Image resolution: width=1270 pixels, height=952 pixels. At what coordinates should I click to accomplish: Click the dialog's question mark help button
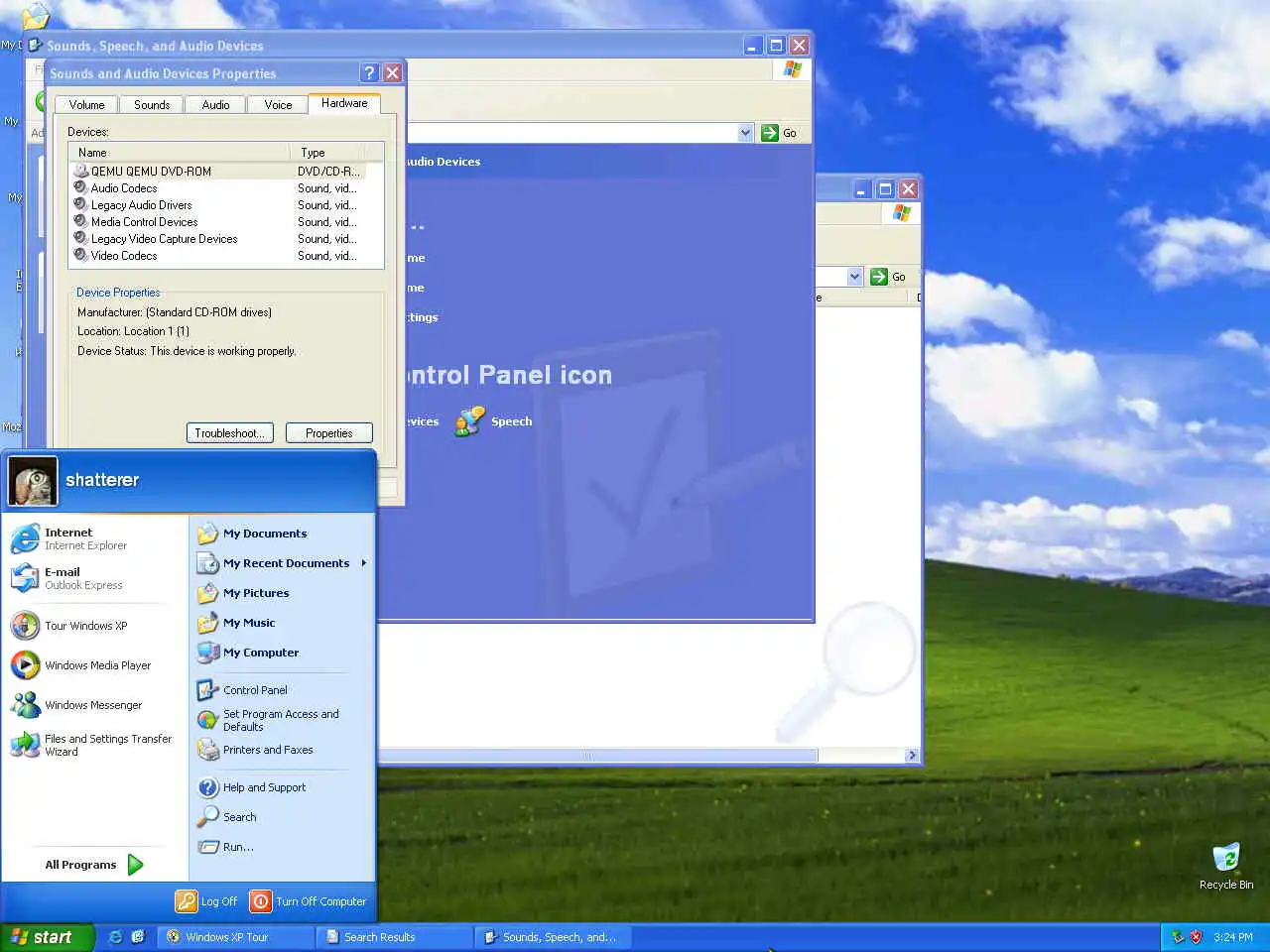click(x=369, y=72)
